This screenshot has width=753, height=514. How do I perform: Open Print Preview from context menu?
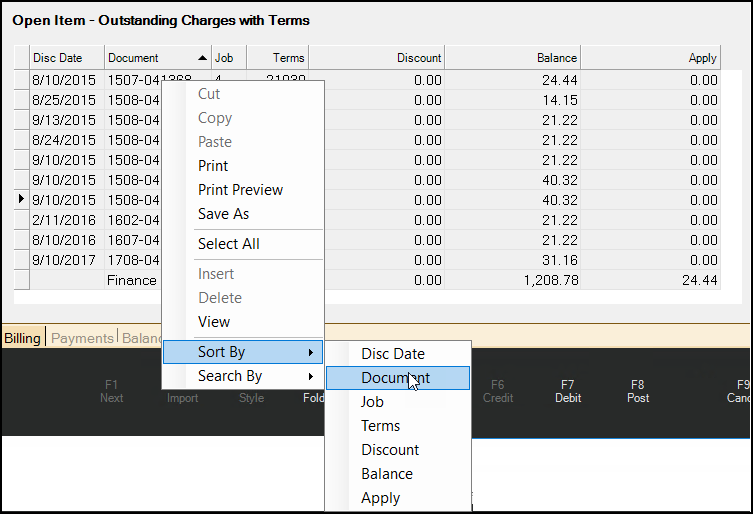point(240,189)
